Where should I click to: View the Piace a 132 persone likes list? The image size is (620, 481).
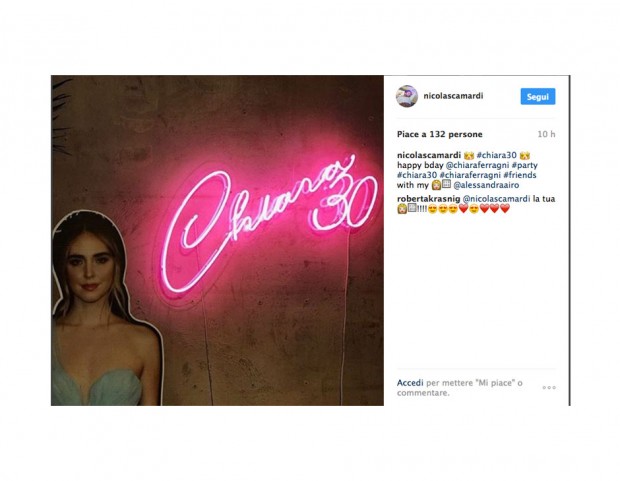[440, 134]
